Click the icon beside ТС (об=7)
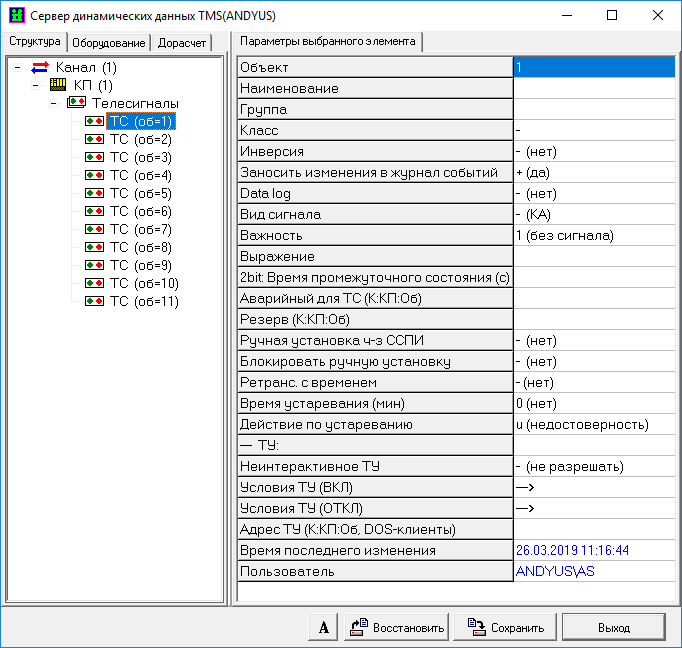Screen dimensions: 682x648 pyautogui.click(x=94, y=230)
